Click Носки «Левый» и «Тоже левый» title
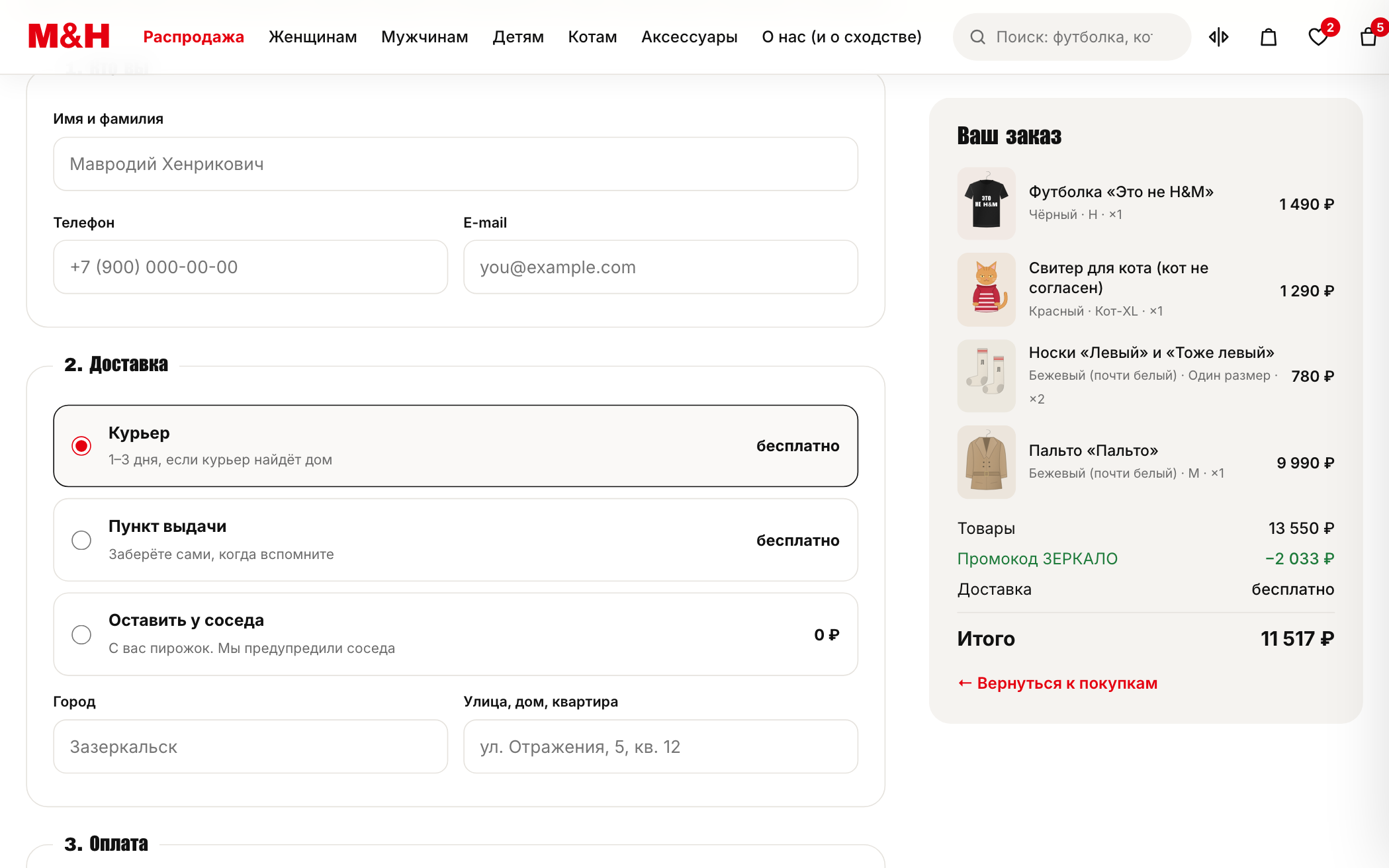 1151,353
